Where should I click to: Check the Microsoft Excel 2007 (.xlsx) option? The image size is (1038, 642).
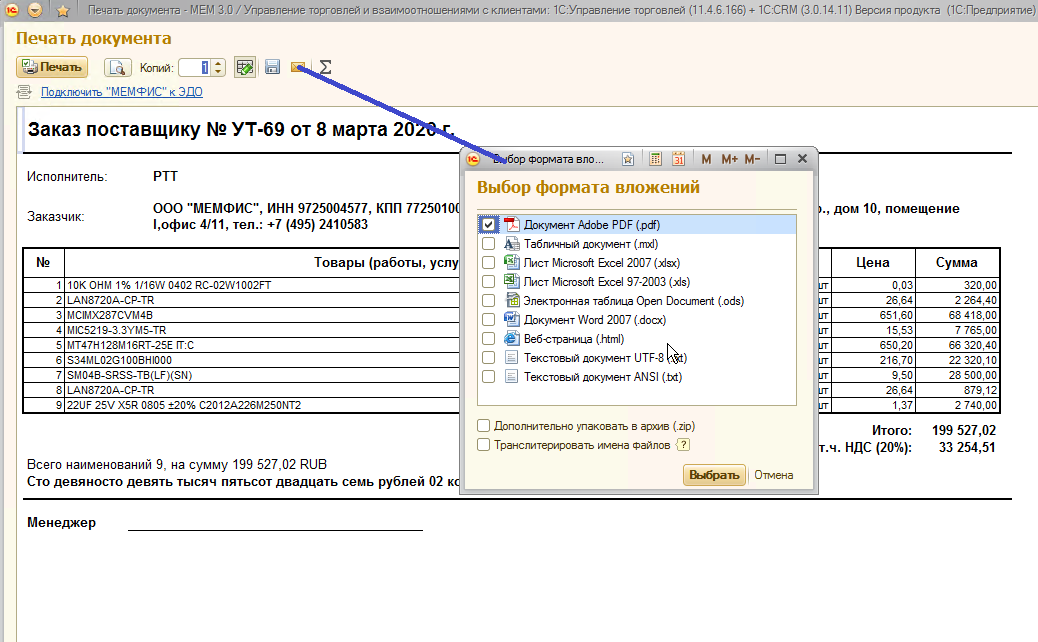488,262
